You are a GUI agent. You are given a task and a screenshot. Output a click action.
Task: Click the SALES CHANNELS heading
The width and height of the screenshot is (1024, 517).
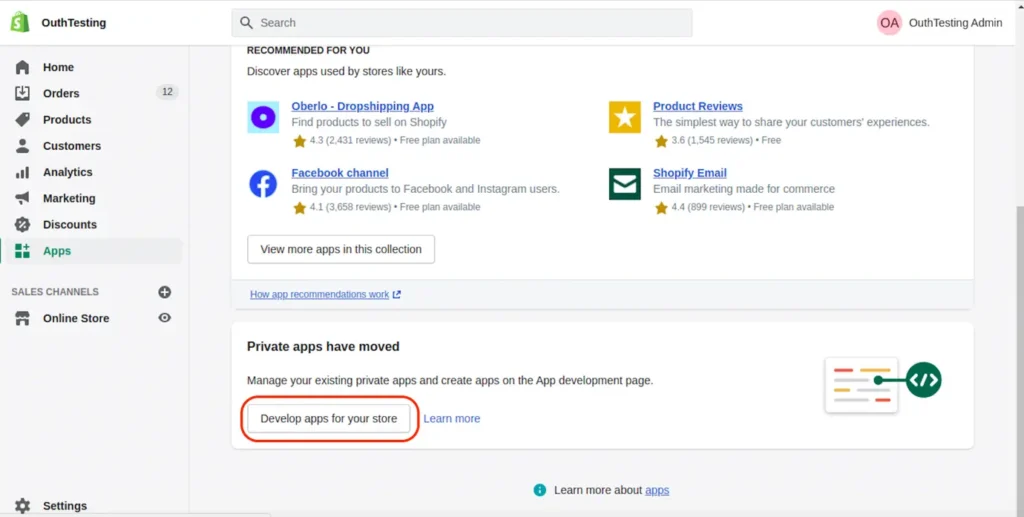[x=55, y=292]
